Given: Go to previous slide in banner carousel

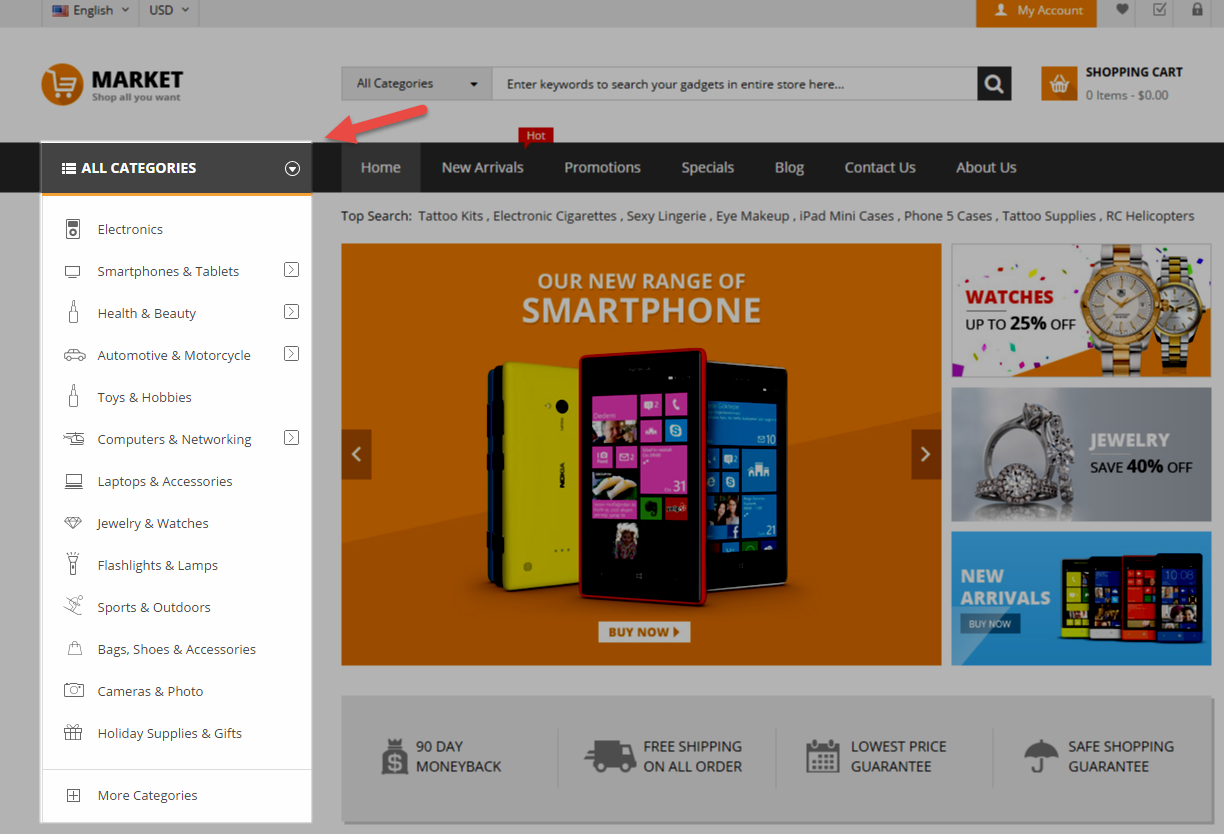Looking at the screenshot, I should tap(357, 454).
